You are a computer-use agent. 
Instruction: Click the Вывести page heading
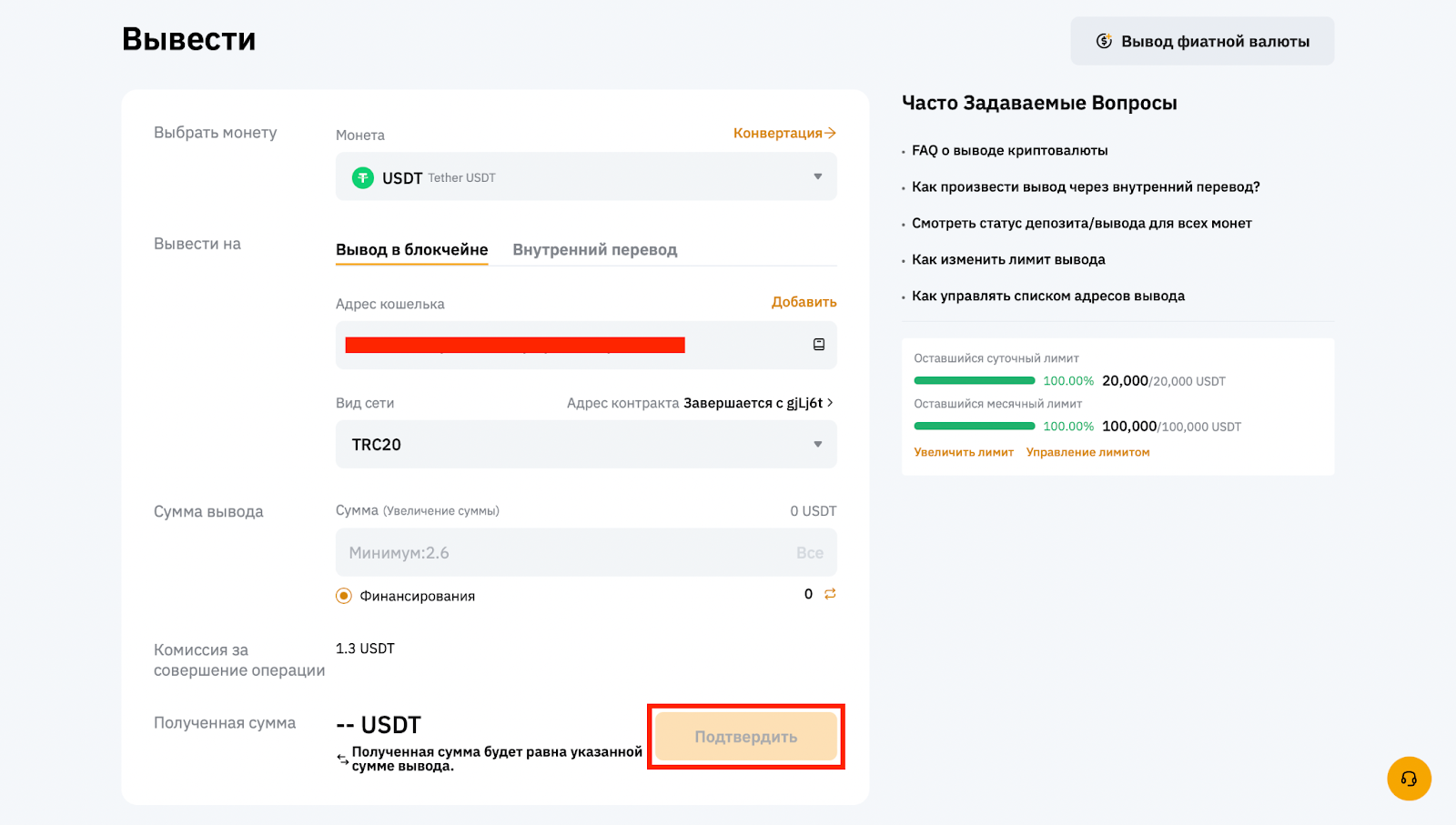(x=189, y=39)
